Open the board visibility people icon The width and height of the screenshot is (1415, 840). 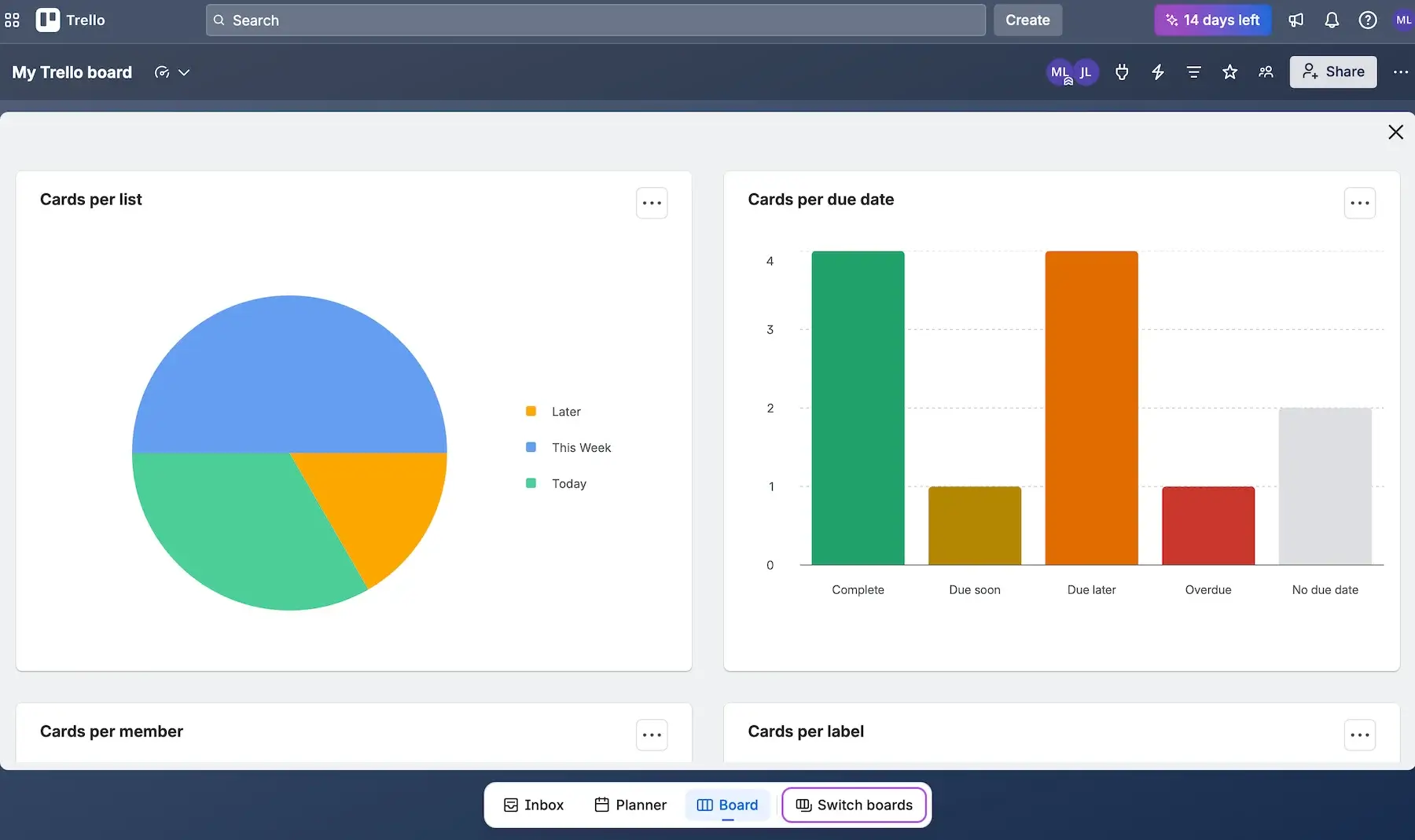[1266, 72]
